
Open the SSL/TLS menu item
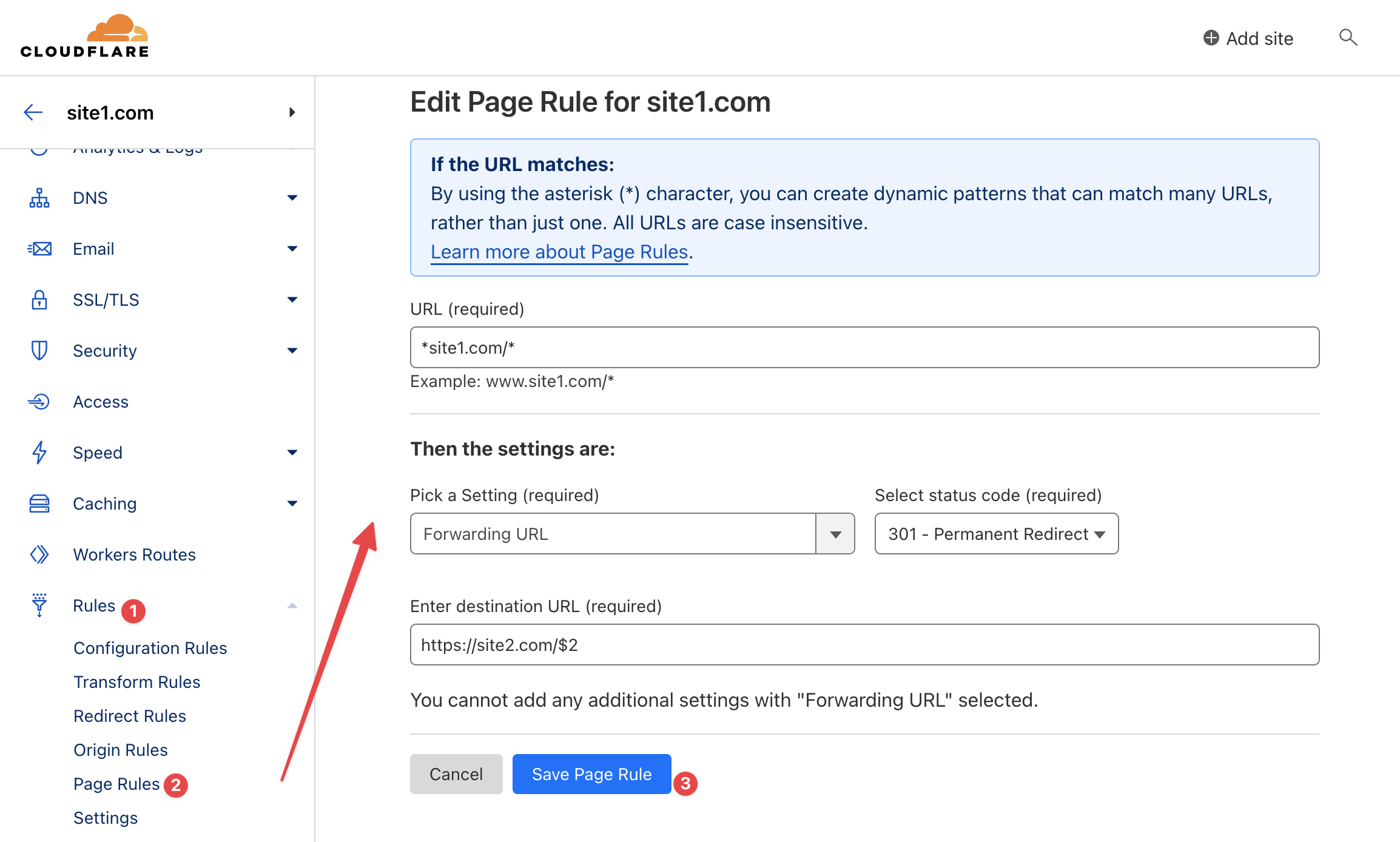[x=106, y=300]
